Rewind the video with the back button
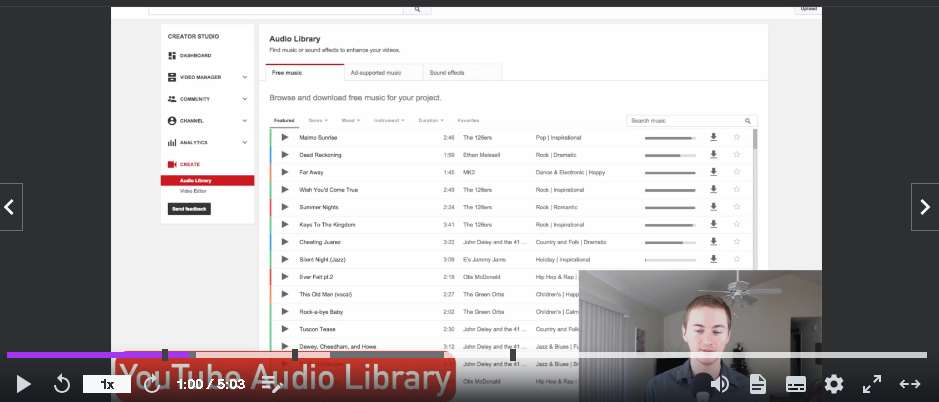 click(x=62, y=383)
